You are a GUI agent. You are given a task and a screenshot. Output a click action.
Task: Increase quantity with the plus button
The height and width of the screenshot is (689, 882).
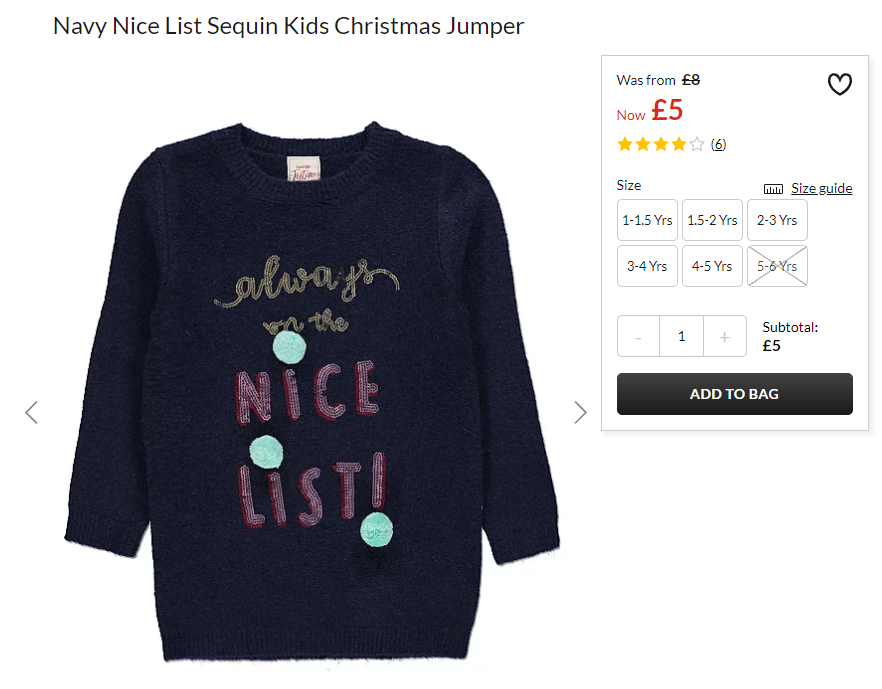tap(724, 336)
